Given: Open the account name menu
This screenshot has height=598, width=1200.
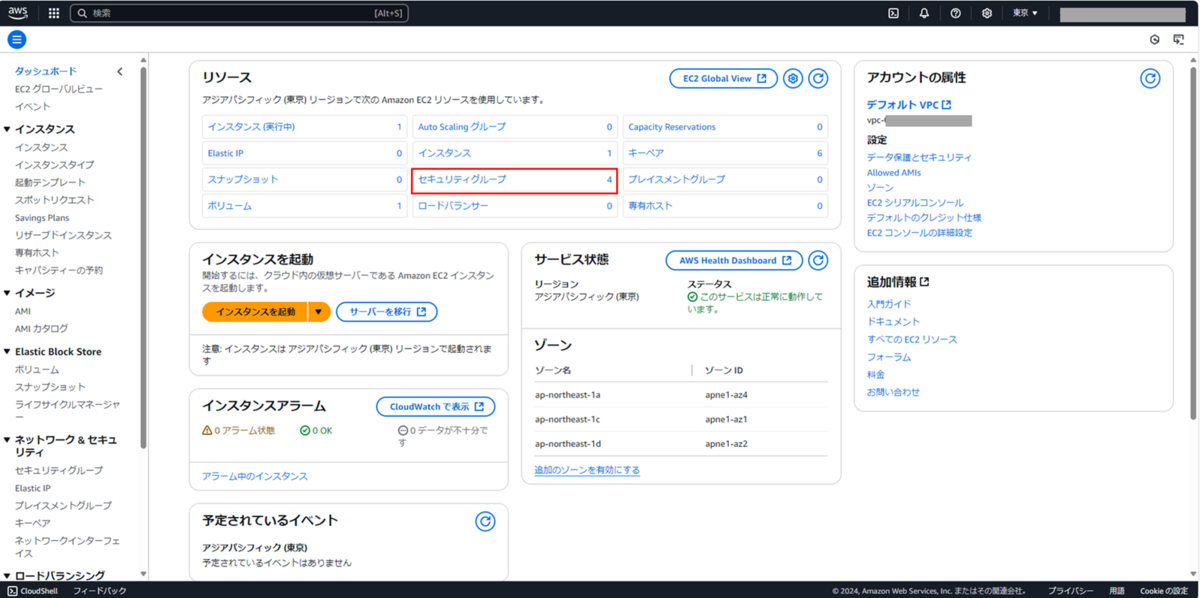Looking at the screenshot, I should 1122,14.
